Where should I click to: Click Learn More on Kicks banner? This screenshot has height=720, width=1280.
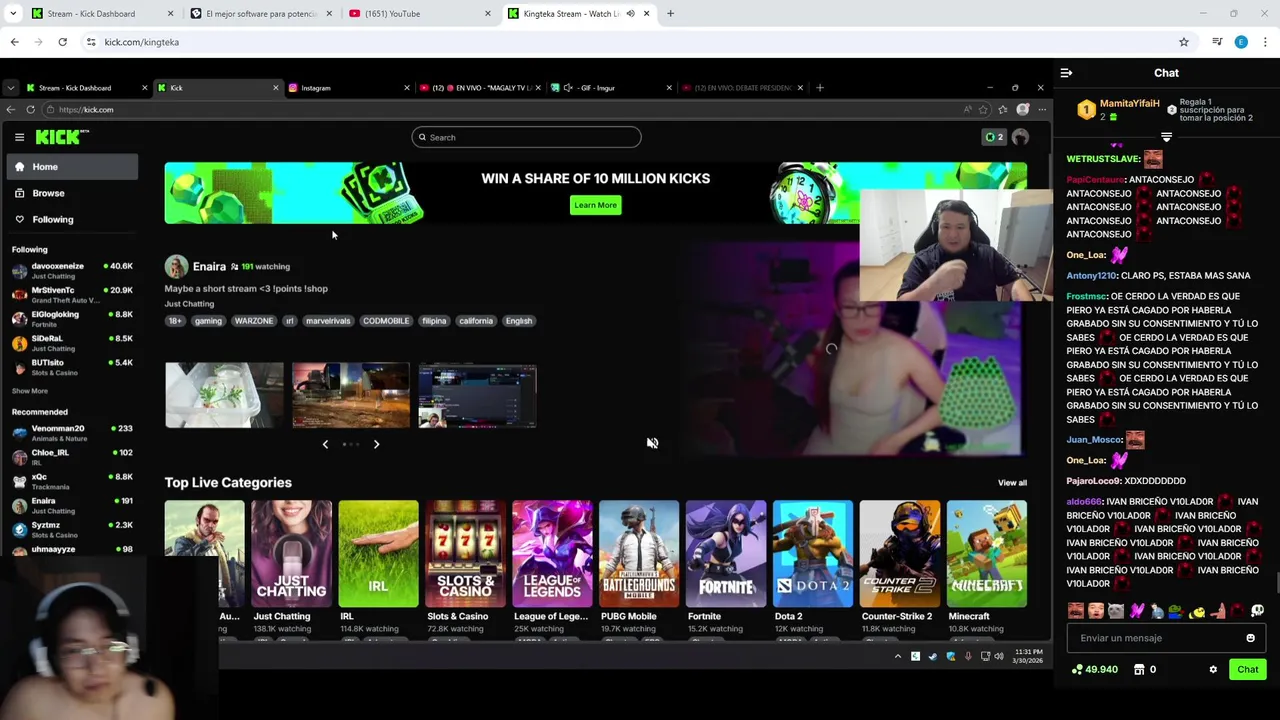coord(595,205)
